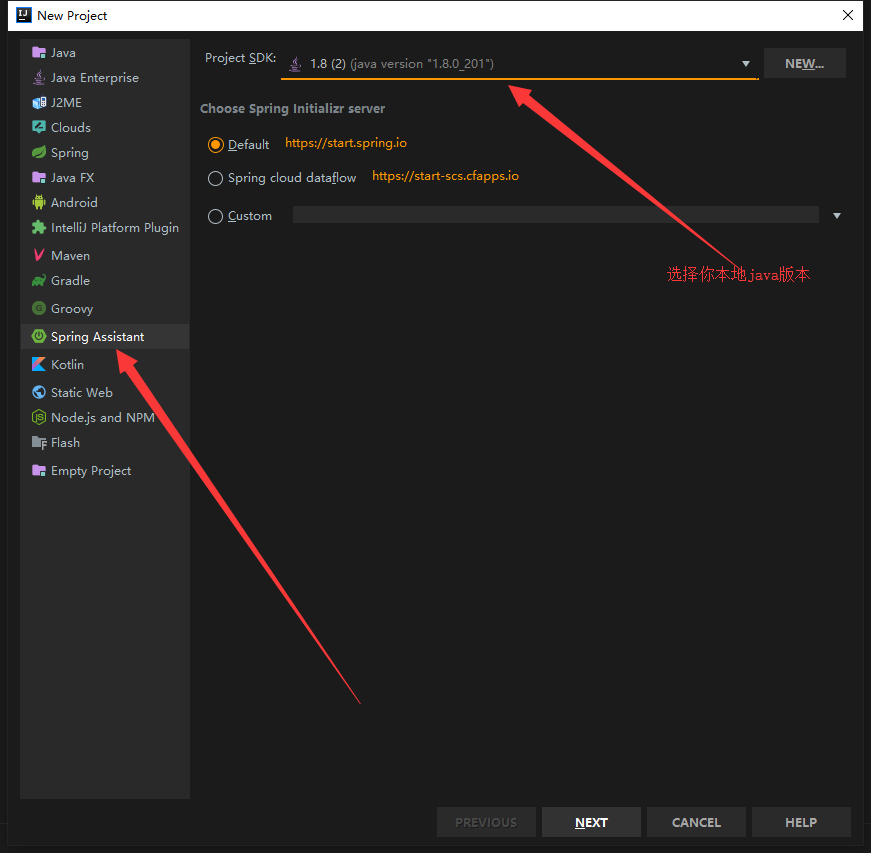Select the Custom server radio button
Viewport: 871px width, 853px height.
tap(216, 216)
